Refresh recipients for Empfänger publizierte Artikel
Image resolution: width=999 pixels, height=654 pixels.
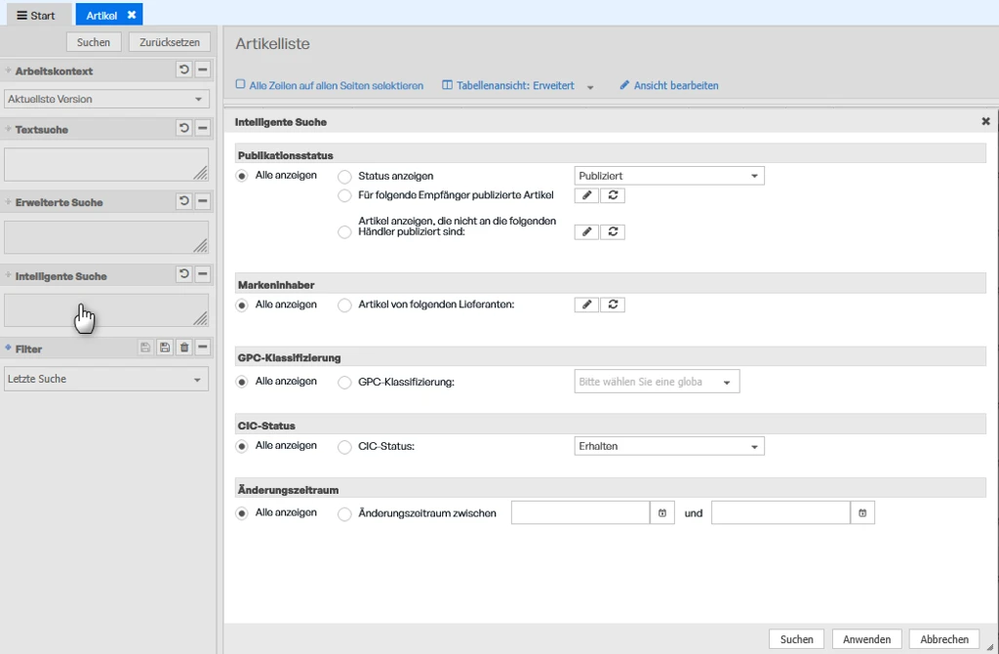pyautogui.click(x=613, y=195)
